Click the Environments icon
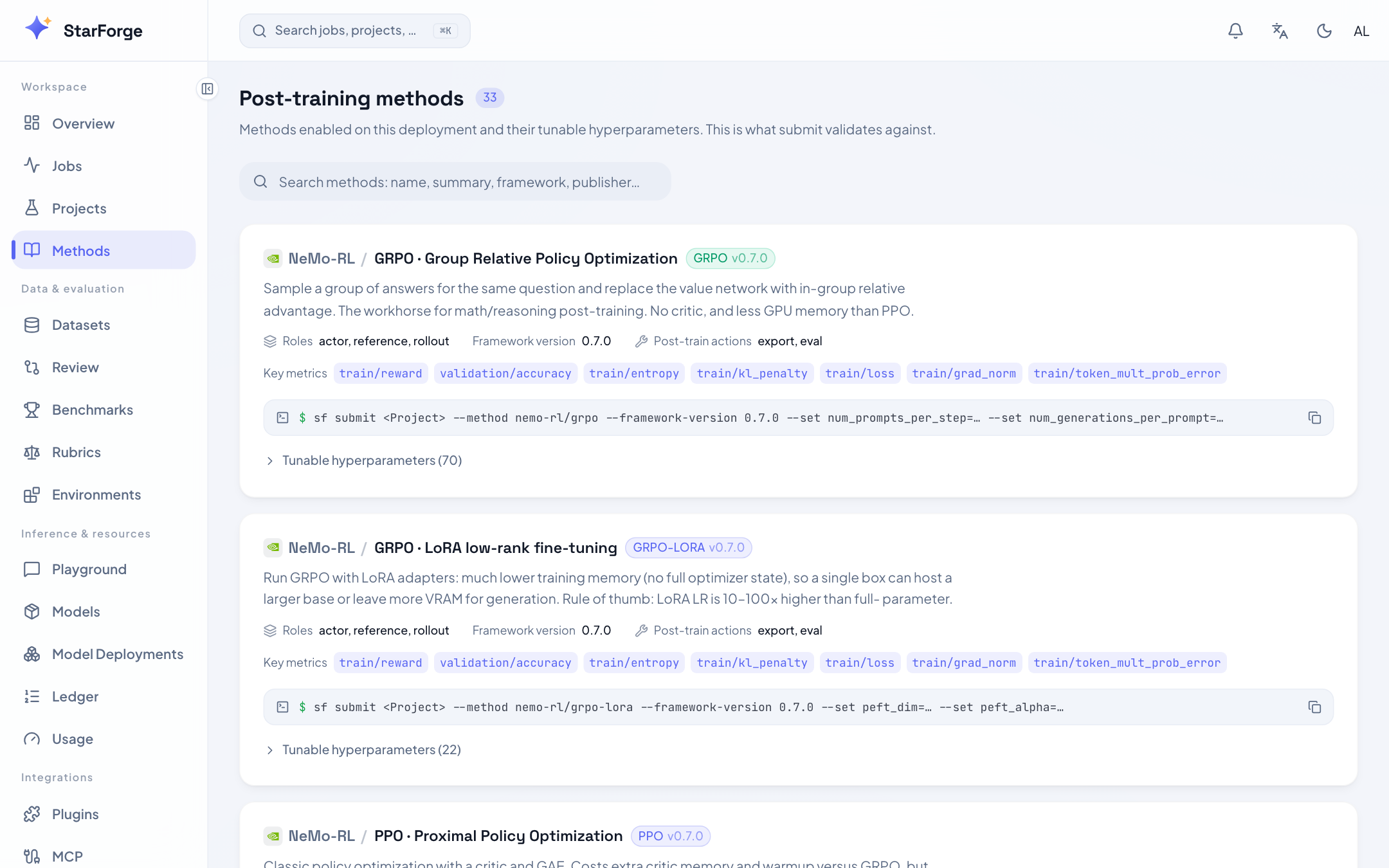The width and height of the screenshot is (1389, 868). pos(32,494)
